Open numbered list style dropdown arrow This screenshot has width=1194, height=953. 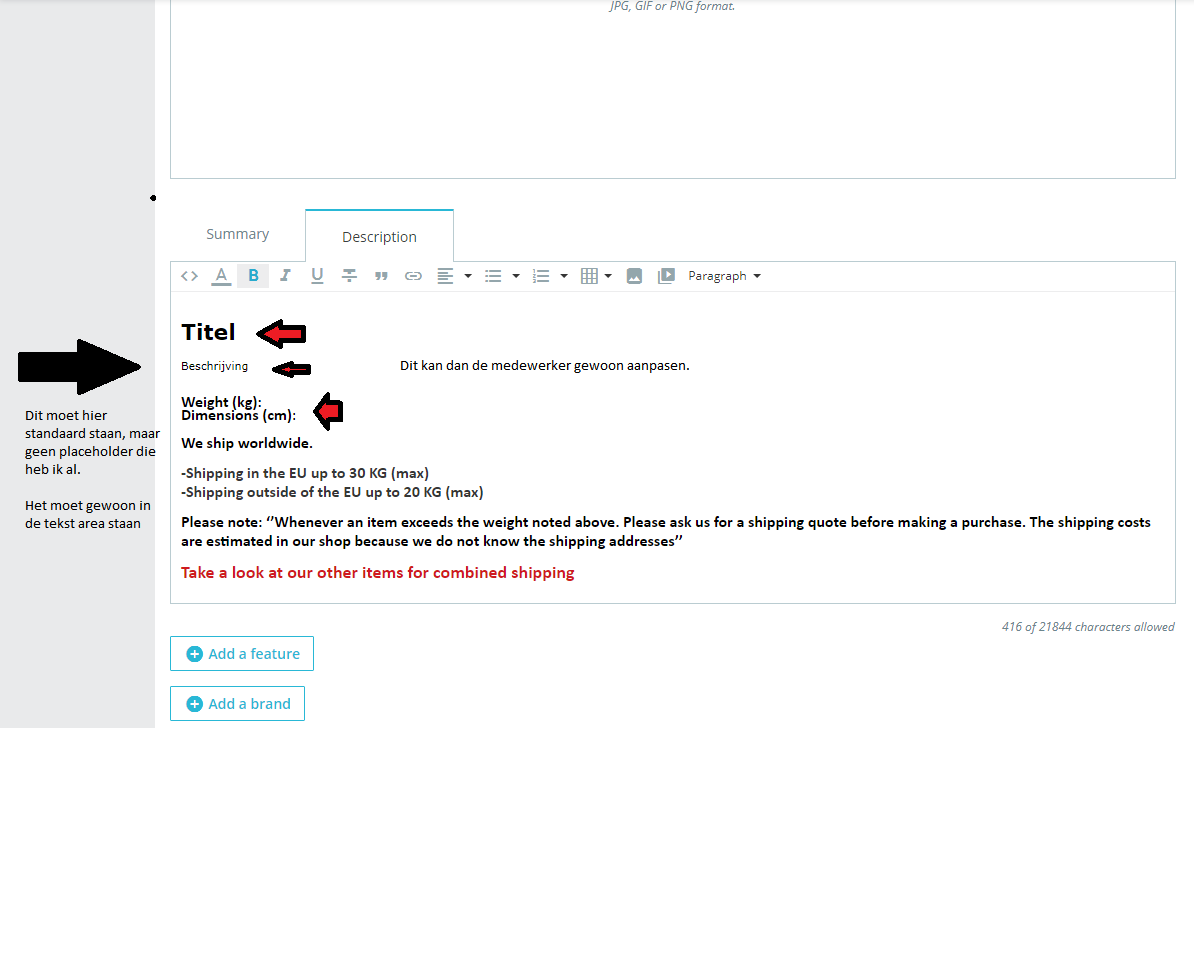pyautogui.click(x=564, y=276)
